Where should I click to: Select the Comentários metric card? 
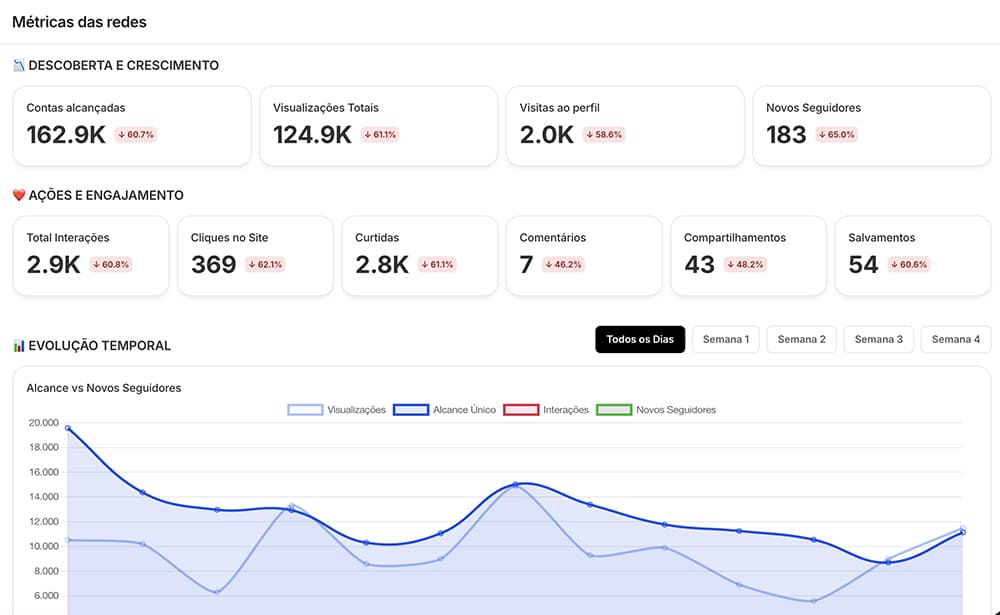[584, 256]
